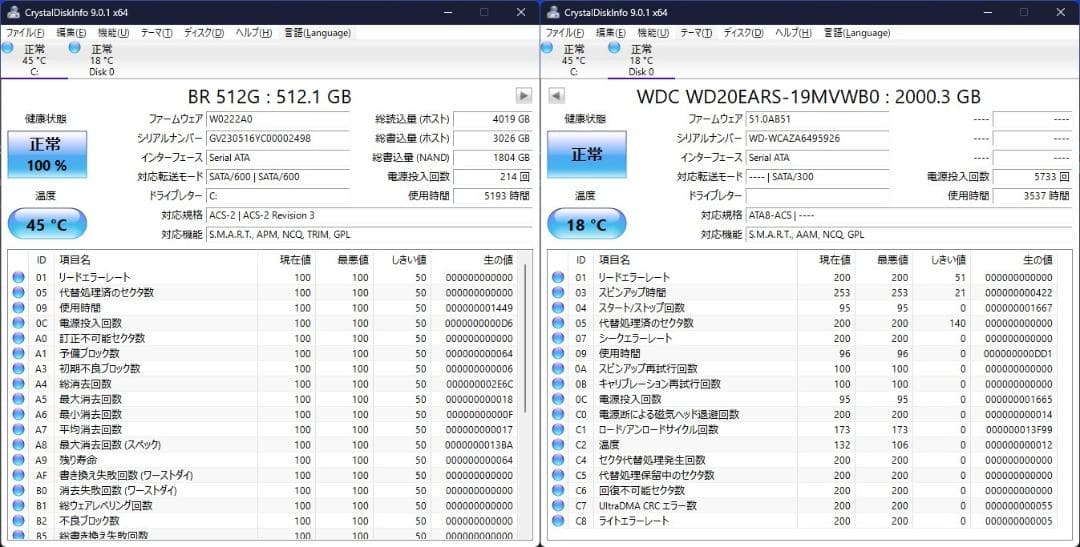Select C: disk tab in right window
The image size is (1080, 547).
click(573, 60)
